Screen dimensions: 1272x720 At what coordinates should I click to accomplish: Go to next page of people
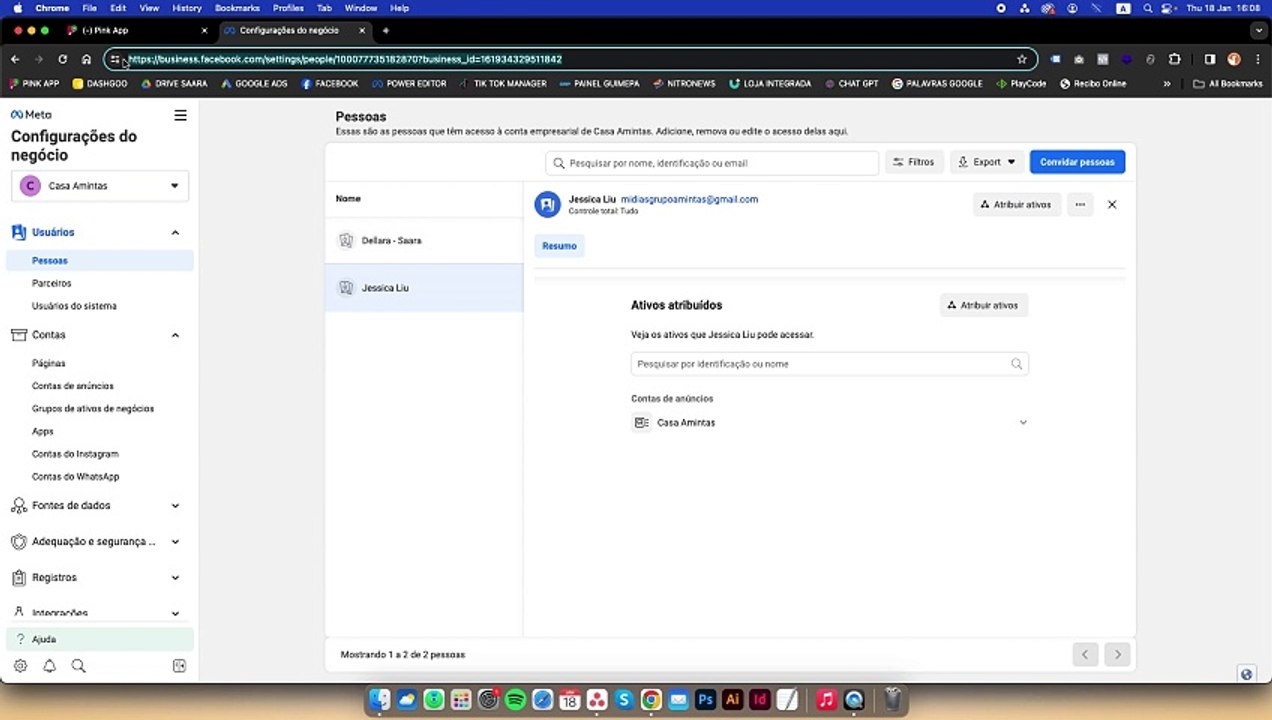[x=1118, y=655]
